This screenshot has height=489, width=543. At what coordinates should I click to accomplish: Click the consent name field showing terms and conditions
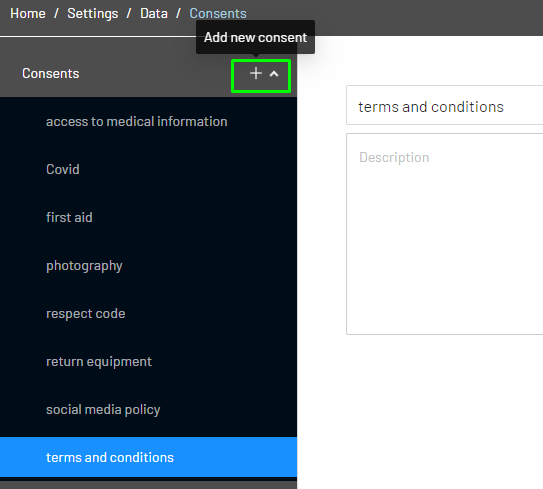[x=445, y=105]
